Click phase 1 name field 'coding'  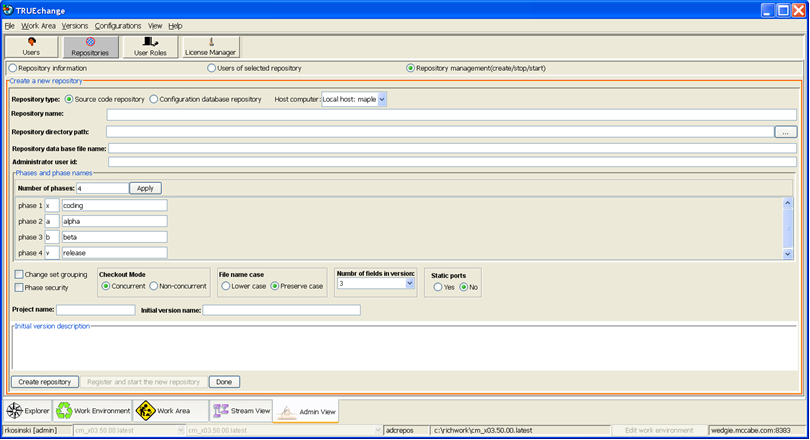[114, 206]
